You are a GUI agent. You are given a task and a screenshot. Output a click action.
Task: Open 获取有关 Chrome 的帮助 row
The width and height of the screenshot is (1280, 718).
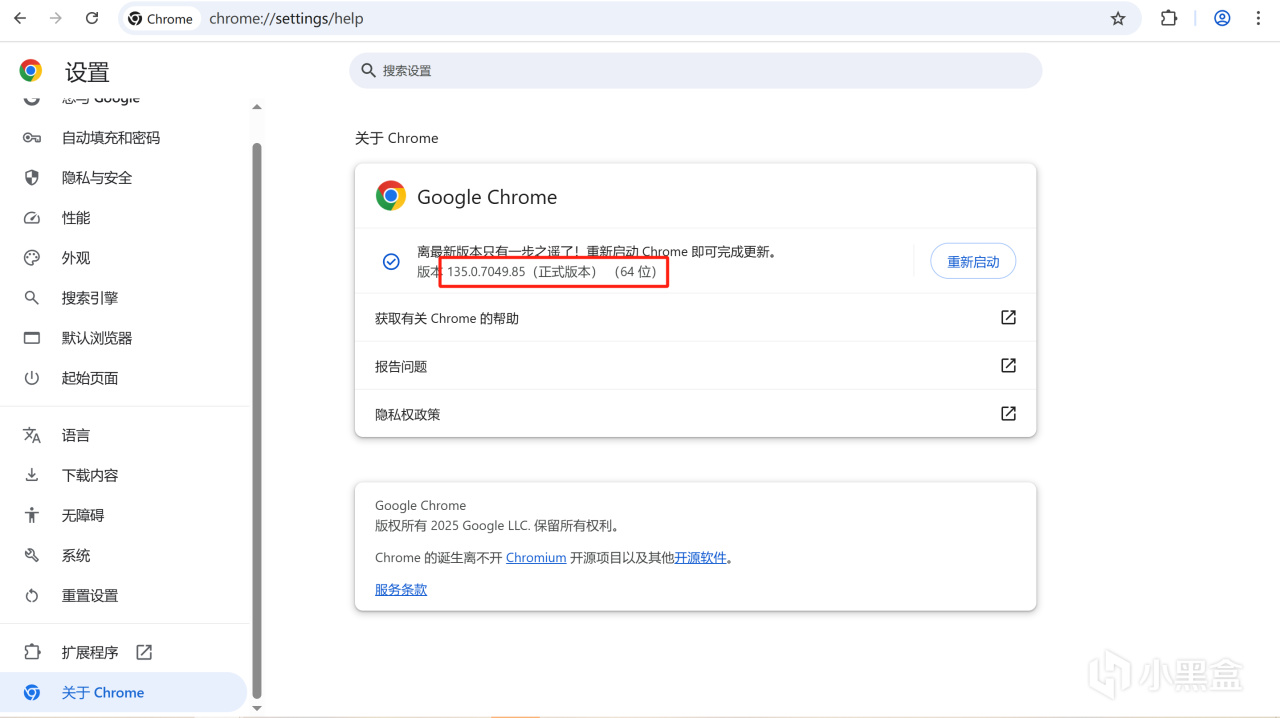click(x=695, y=318)
